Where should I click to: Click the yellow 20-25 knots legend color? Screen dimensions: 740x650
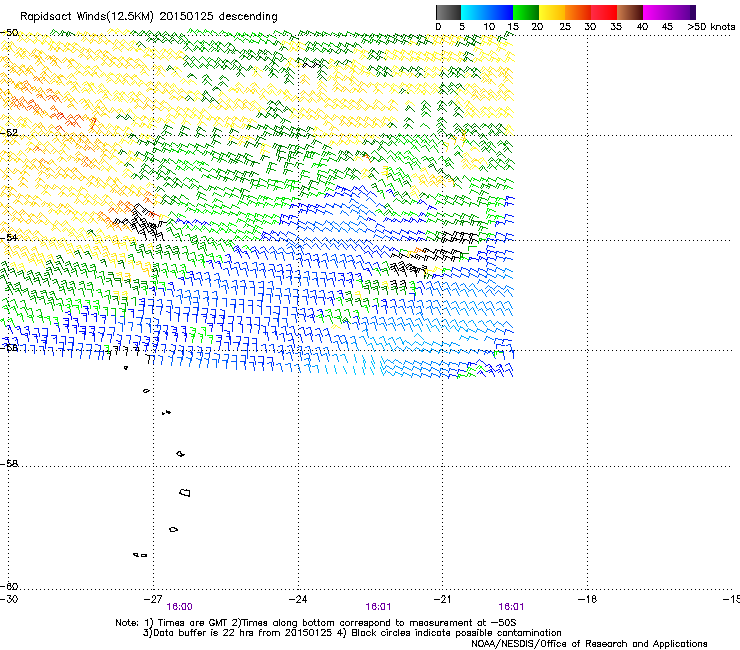point(552,12)
